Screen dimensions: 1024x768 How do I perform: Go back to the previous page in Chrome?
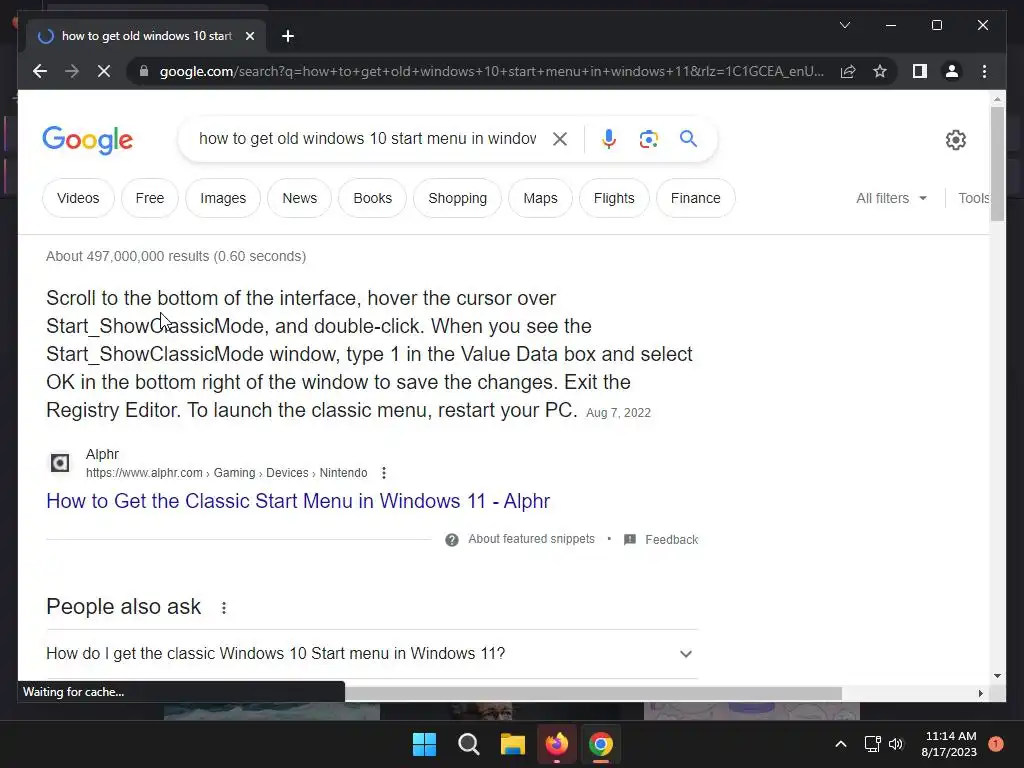click(x=40, y=71)
